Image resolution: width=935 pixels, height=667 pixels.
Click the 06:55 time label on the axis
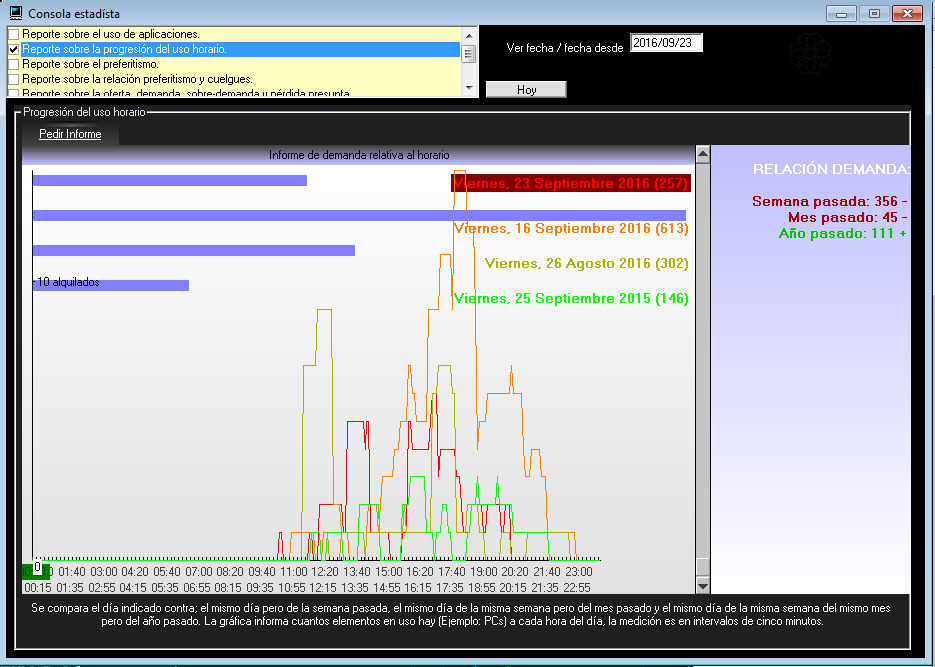point(197,588)
